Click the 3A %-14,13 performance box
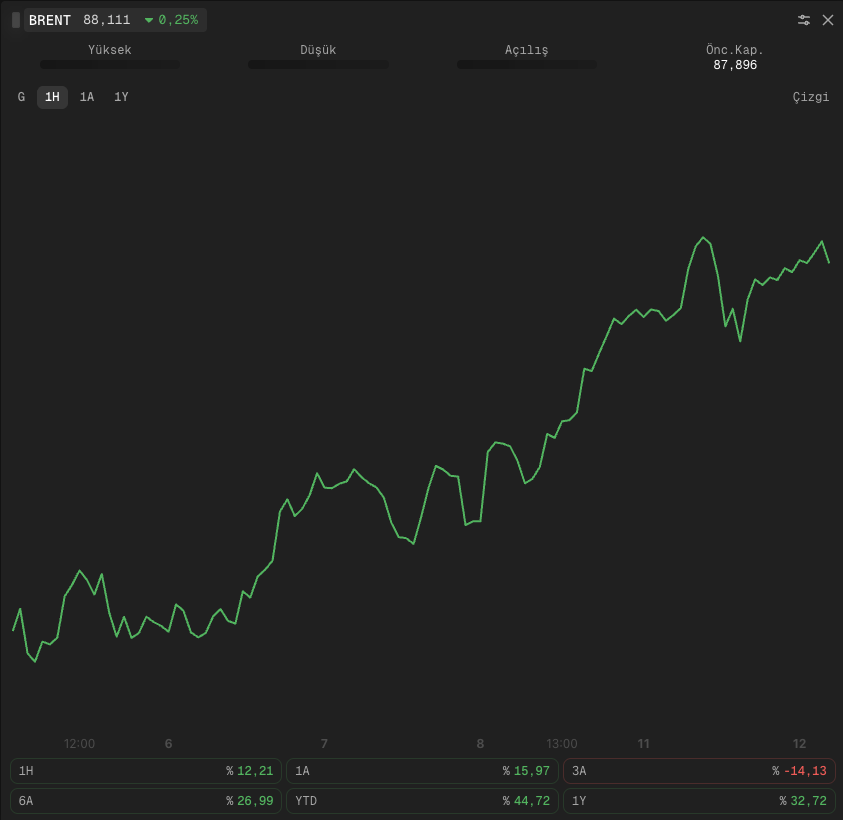The width and height of the screenshot is (843, 820). click(699, 771)
